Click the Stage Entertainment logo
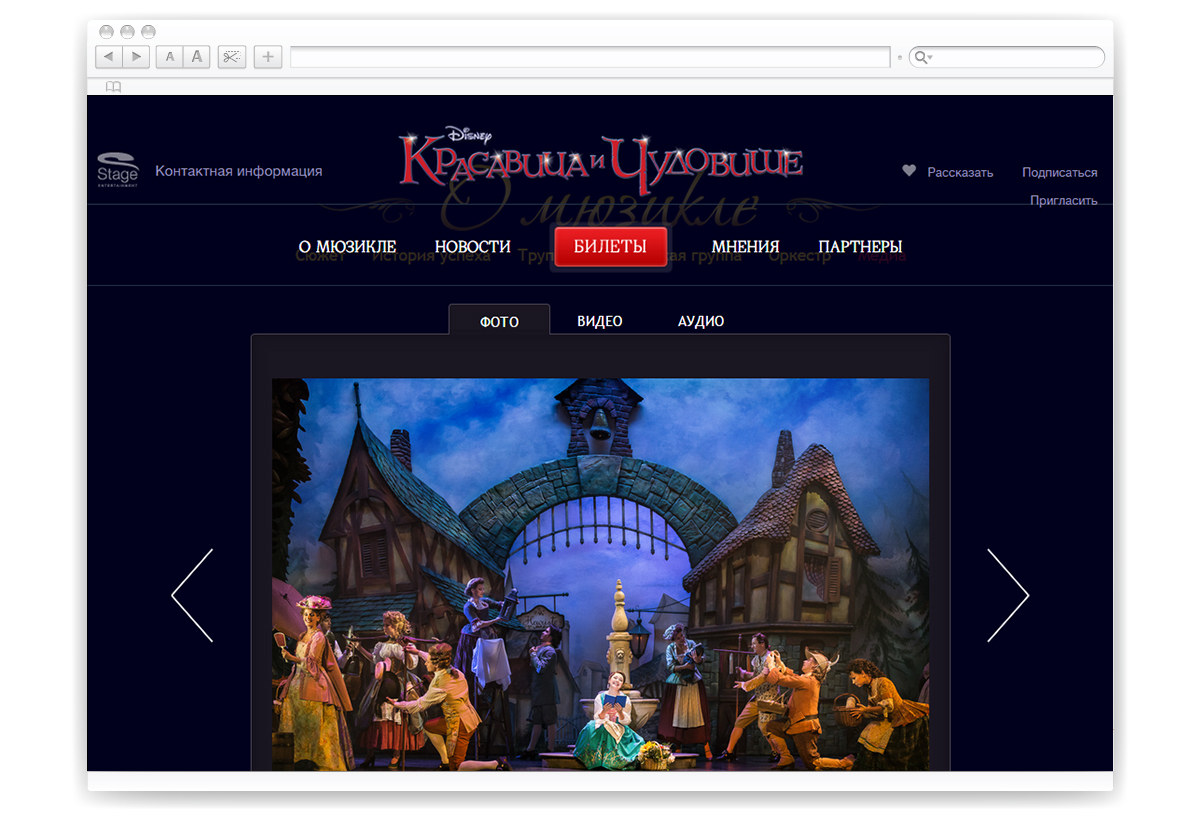Viewport: 1200px width, 831px height. (x=117, y=170)
